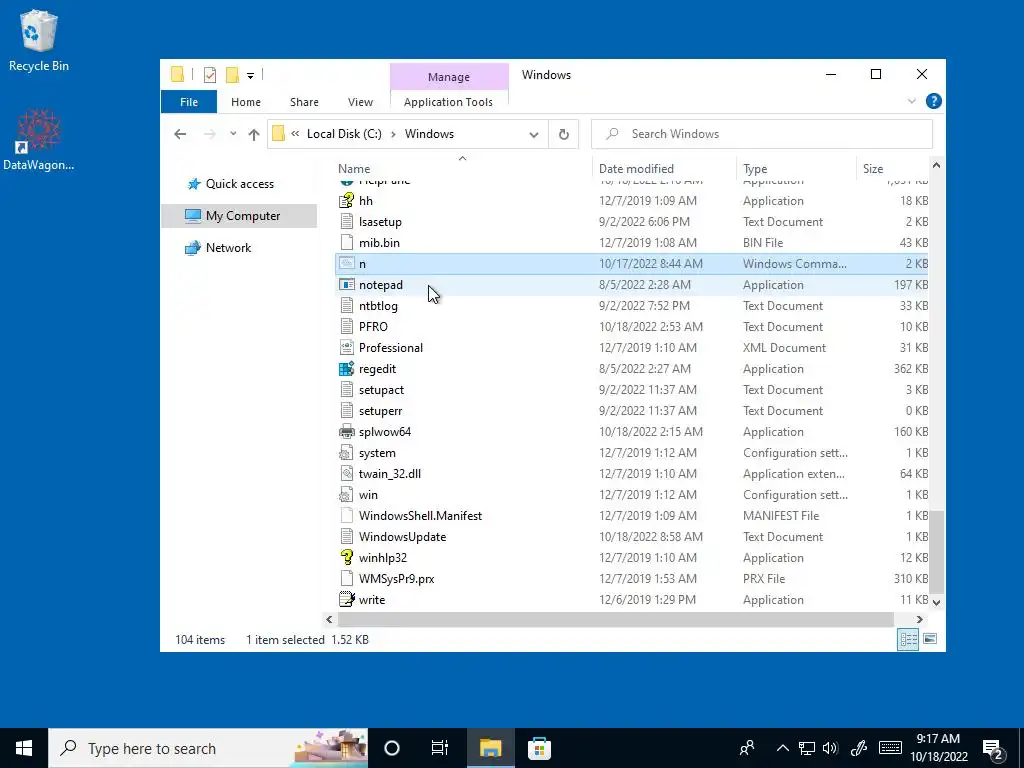
Task: Sort by the Type column header
Action: click(755, 168)
